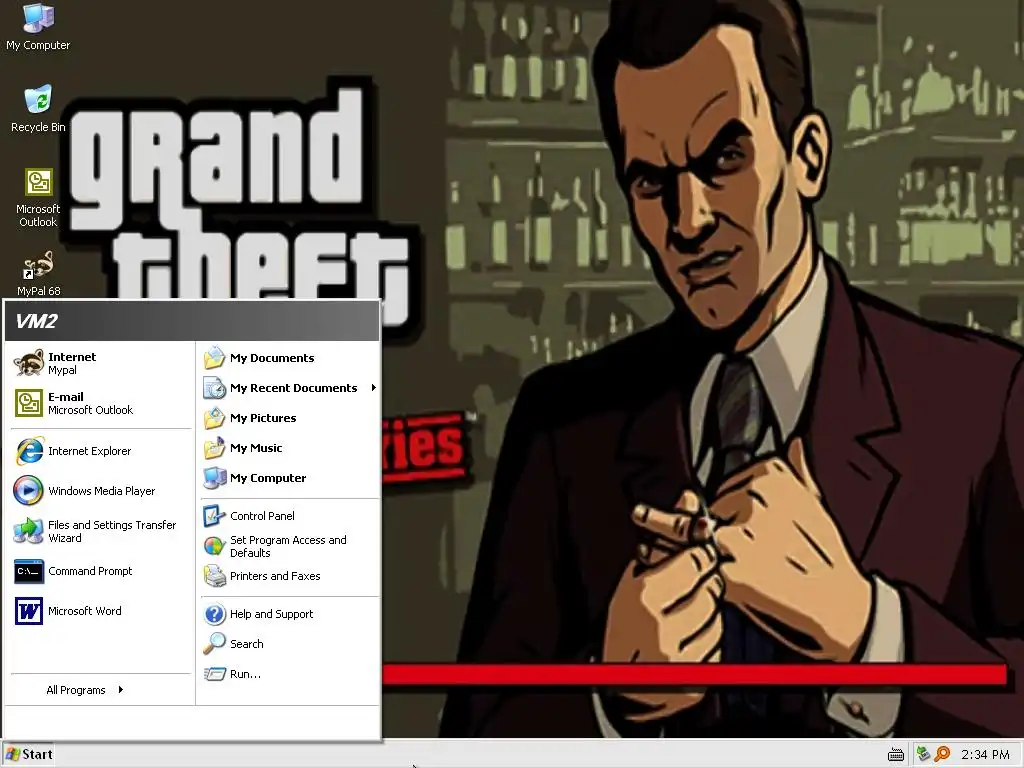Launch Windows Media Player via its label
Image resolution: width=1024 pixels, height=768 pixels.
(101, 491)
